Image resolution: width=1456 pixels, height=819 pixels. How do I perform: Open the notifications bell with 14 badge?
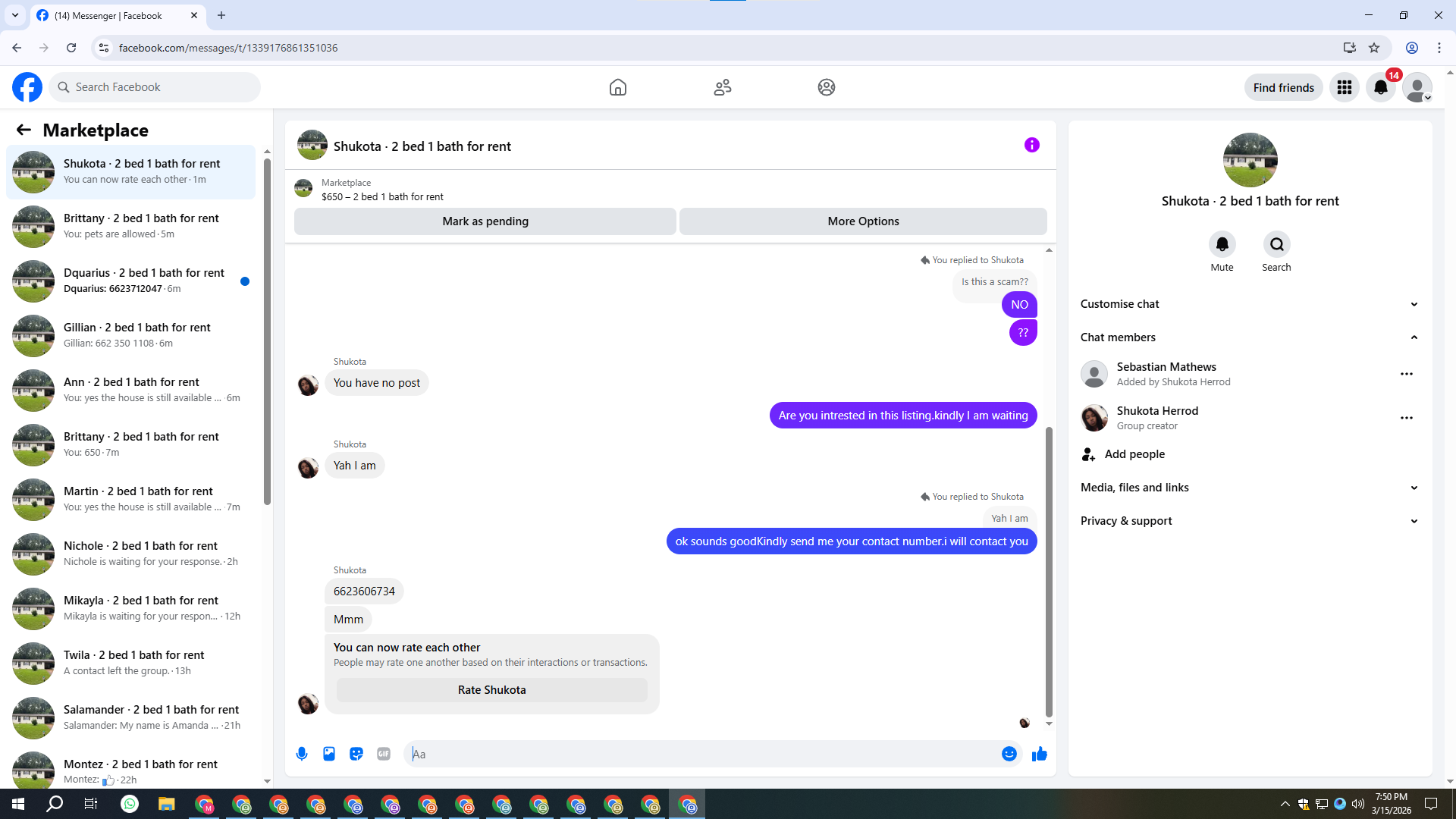1381,87
